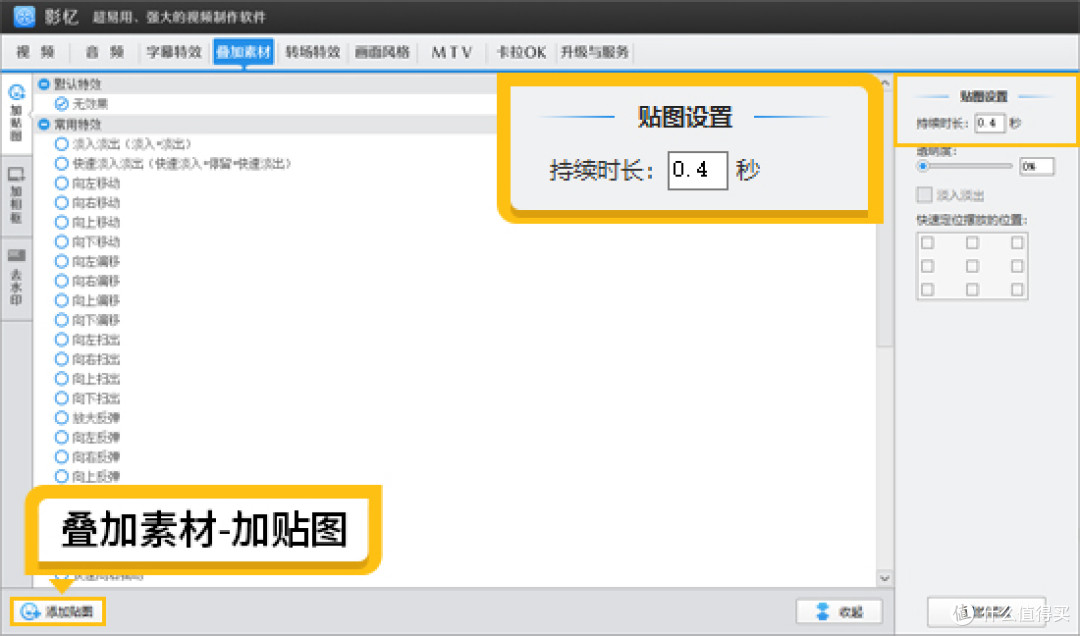
Task: Click the small 持续时长 field in the right panel
Action: (x=990, y=123)
